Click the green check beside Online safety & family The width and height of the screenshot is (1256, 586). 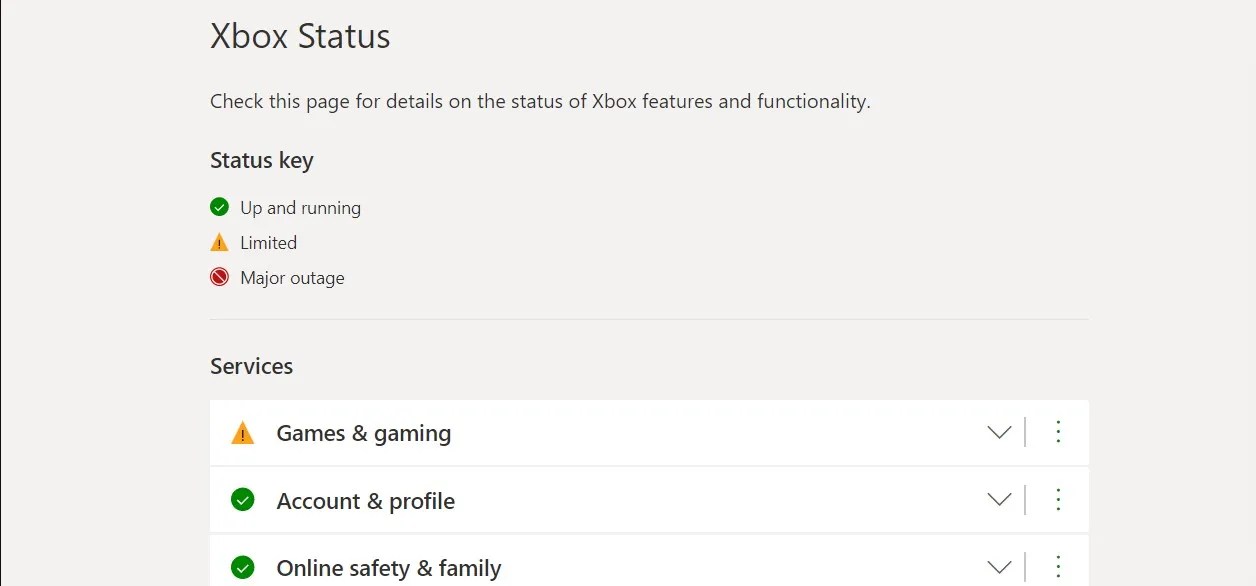(x=243, y=567)
